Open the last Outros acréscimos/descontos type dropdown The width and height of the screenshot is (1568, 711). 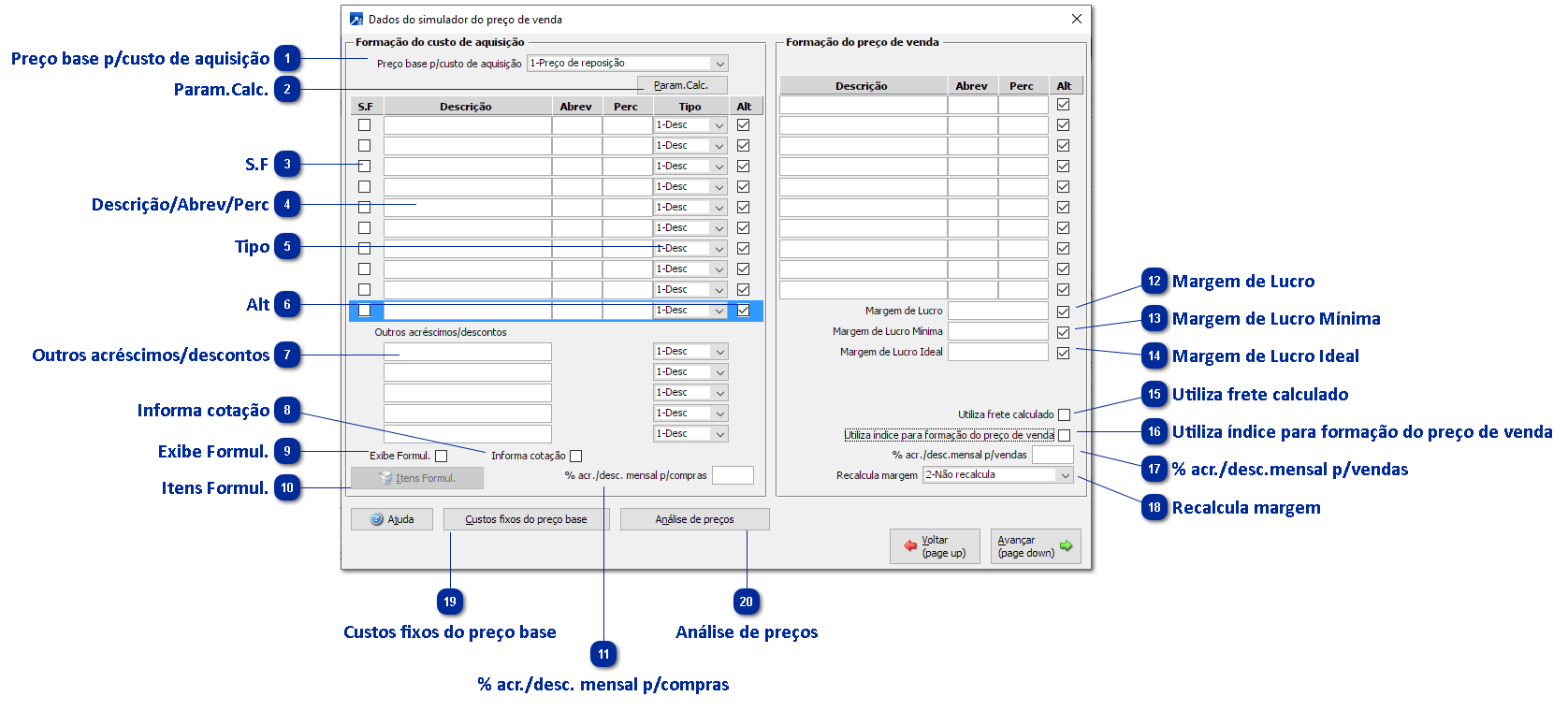pos(719,434)
